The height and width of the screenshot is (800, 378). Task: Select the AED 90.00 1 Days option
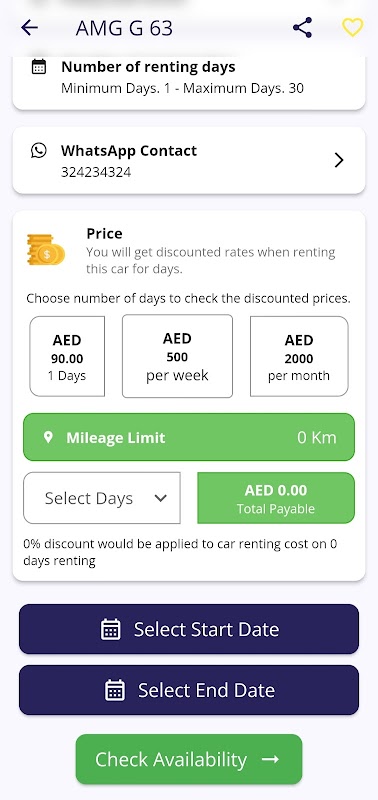pyautogui.click(x=67, y=356)
